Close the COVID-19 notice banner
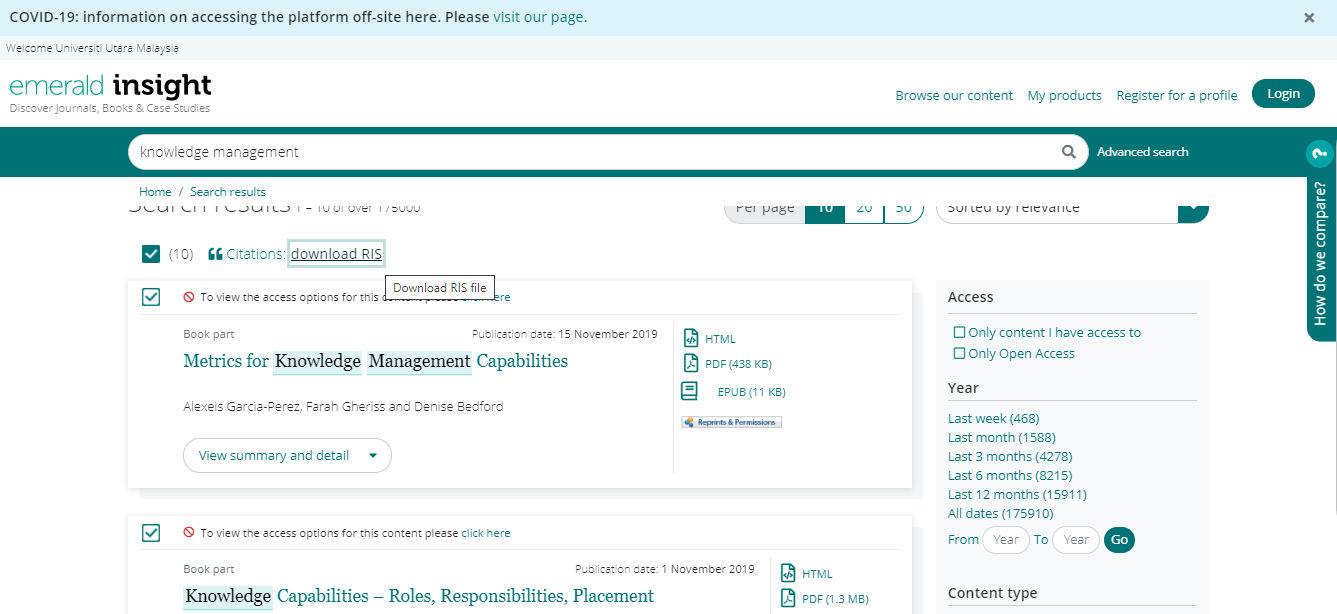The image size is (1337, 614). (1309, 18)
